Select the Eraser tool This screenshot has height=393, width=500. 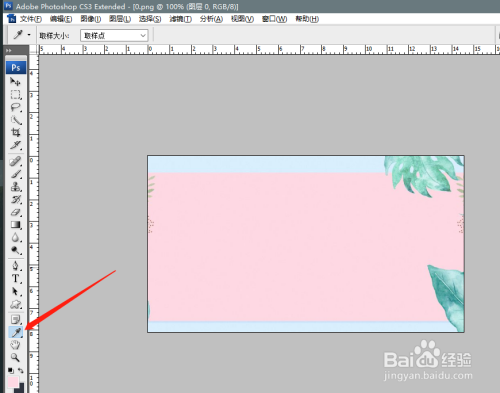tap(15, 212)
